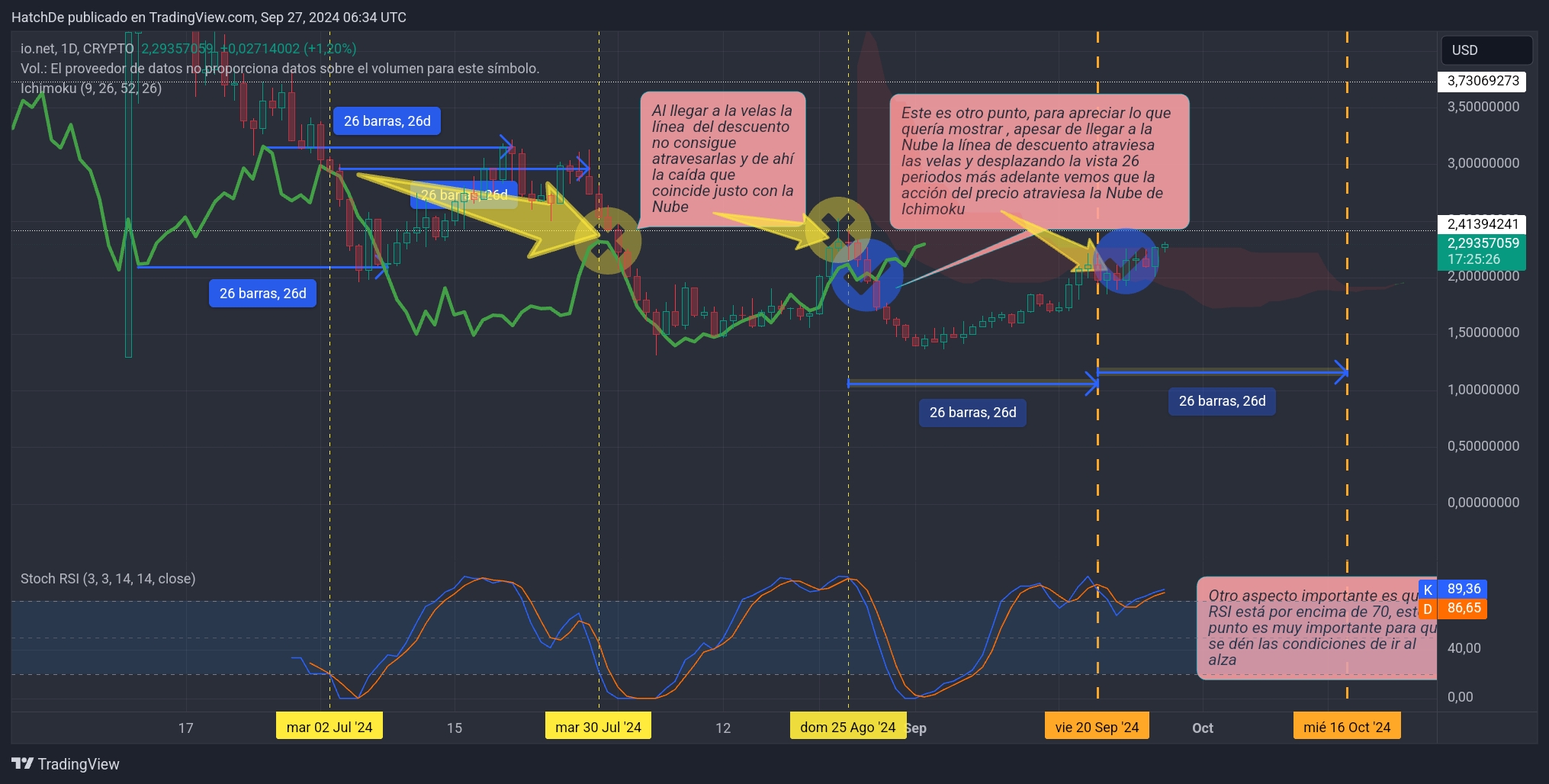Select the mié 16 Oct '24 date marker

(x=1347, y=727)
